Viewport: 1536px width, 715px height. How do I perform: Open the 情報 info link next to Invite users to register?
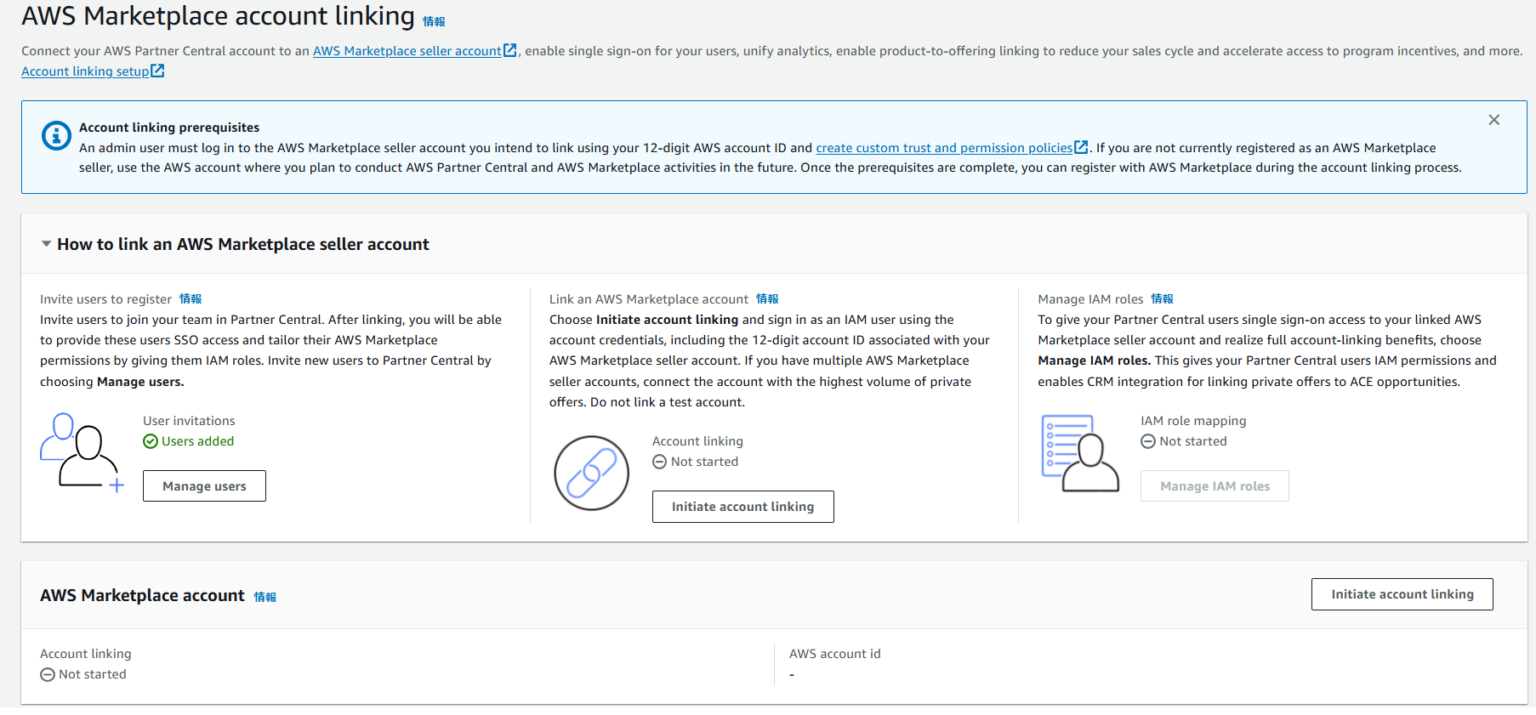click(x=190, y=298)
